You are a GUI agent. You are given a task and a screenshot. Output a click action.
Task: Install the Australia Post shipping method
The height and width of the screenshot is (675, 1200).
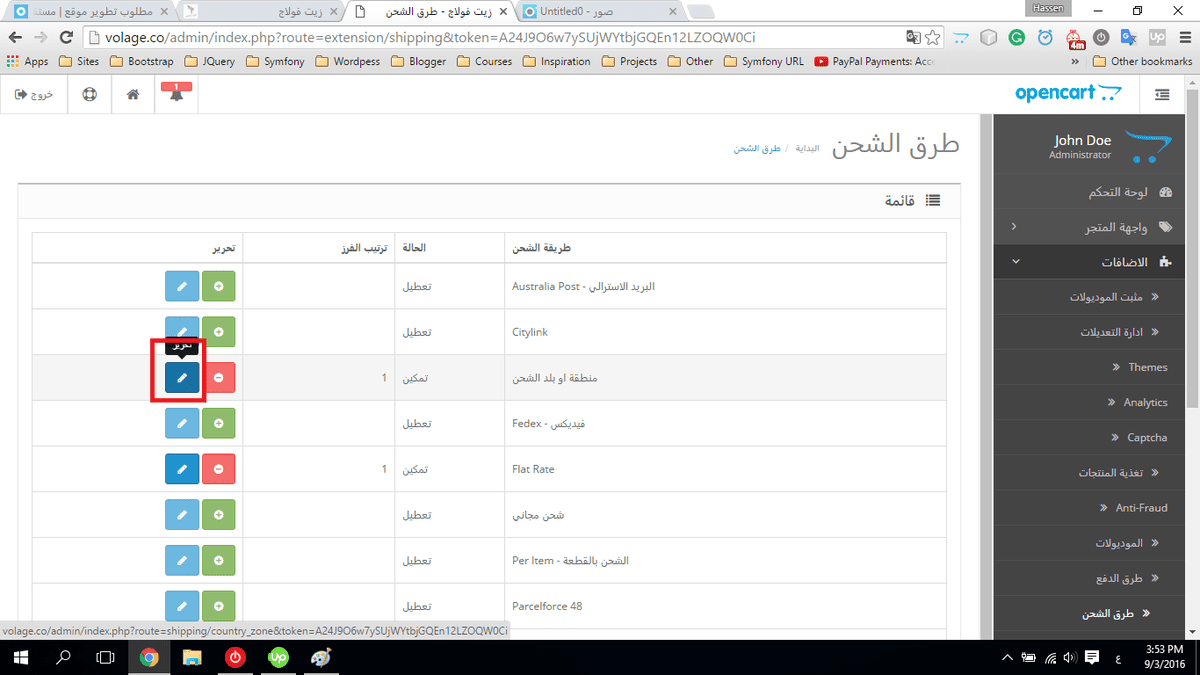pos(218,286)
